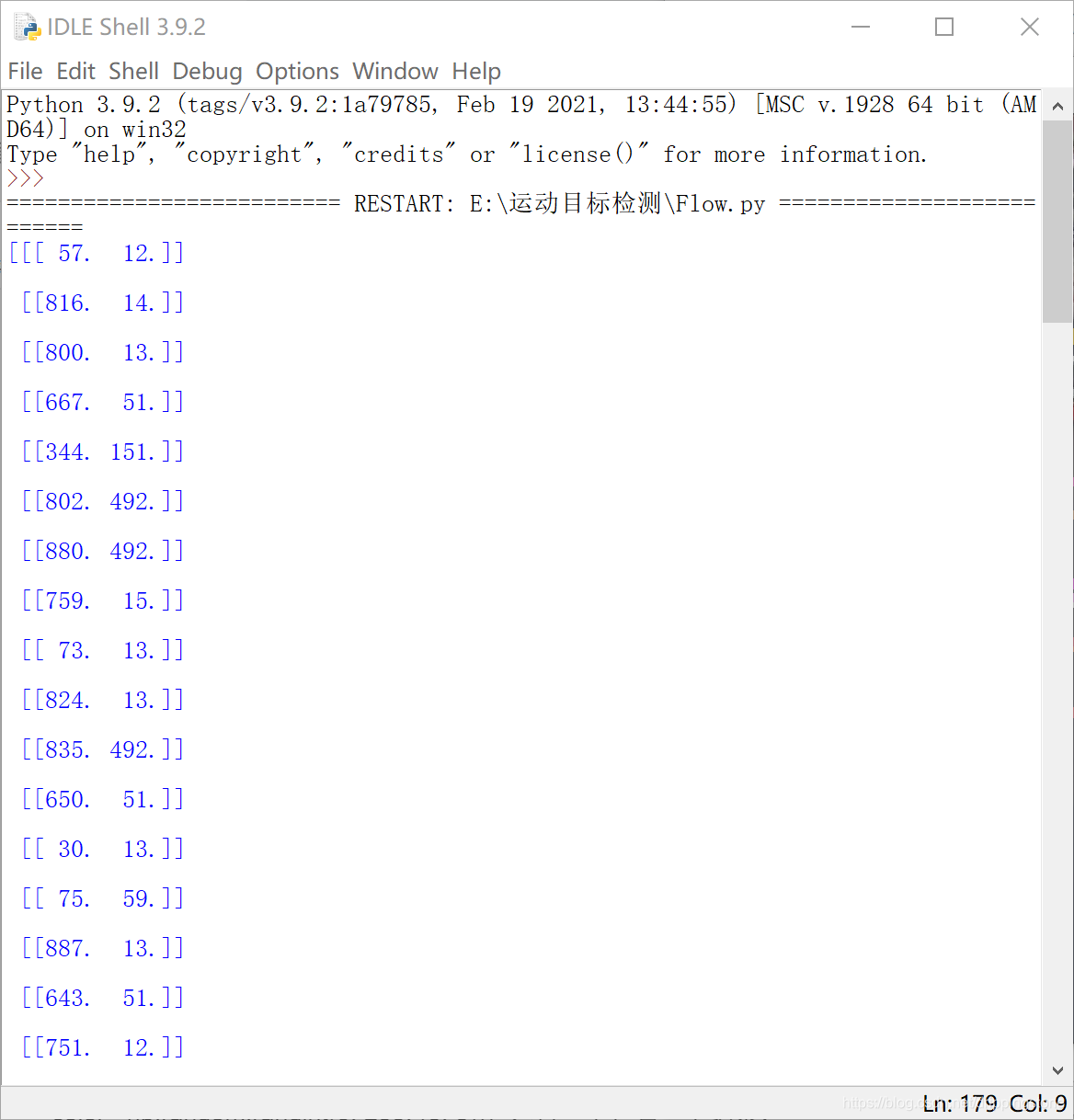
Task: Click the scrollbar up arrow
Action: 1057,105
